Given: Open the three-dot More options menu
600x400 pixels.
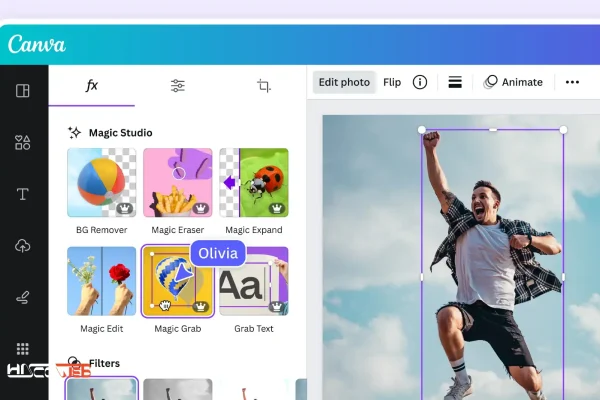Looking at the screenshot, I should [572, 82].
